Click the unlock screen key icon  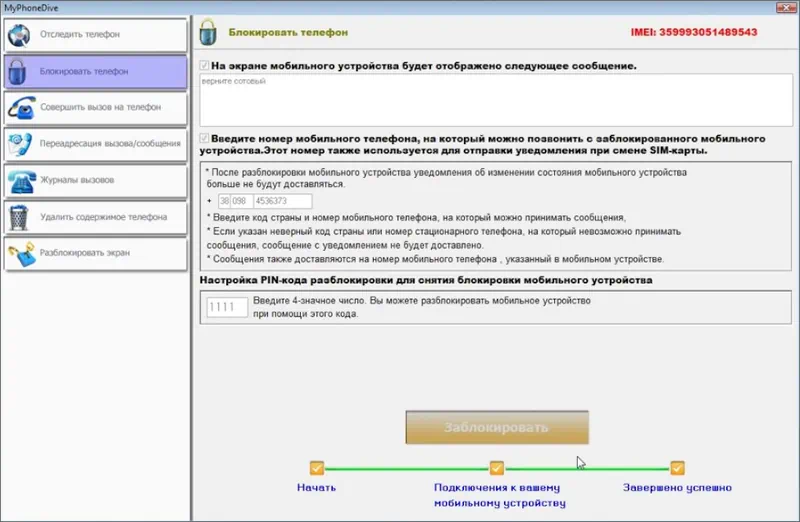[21, 254]
